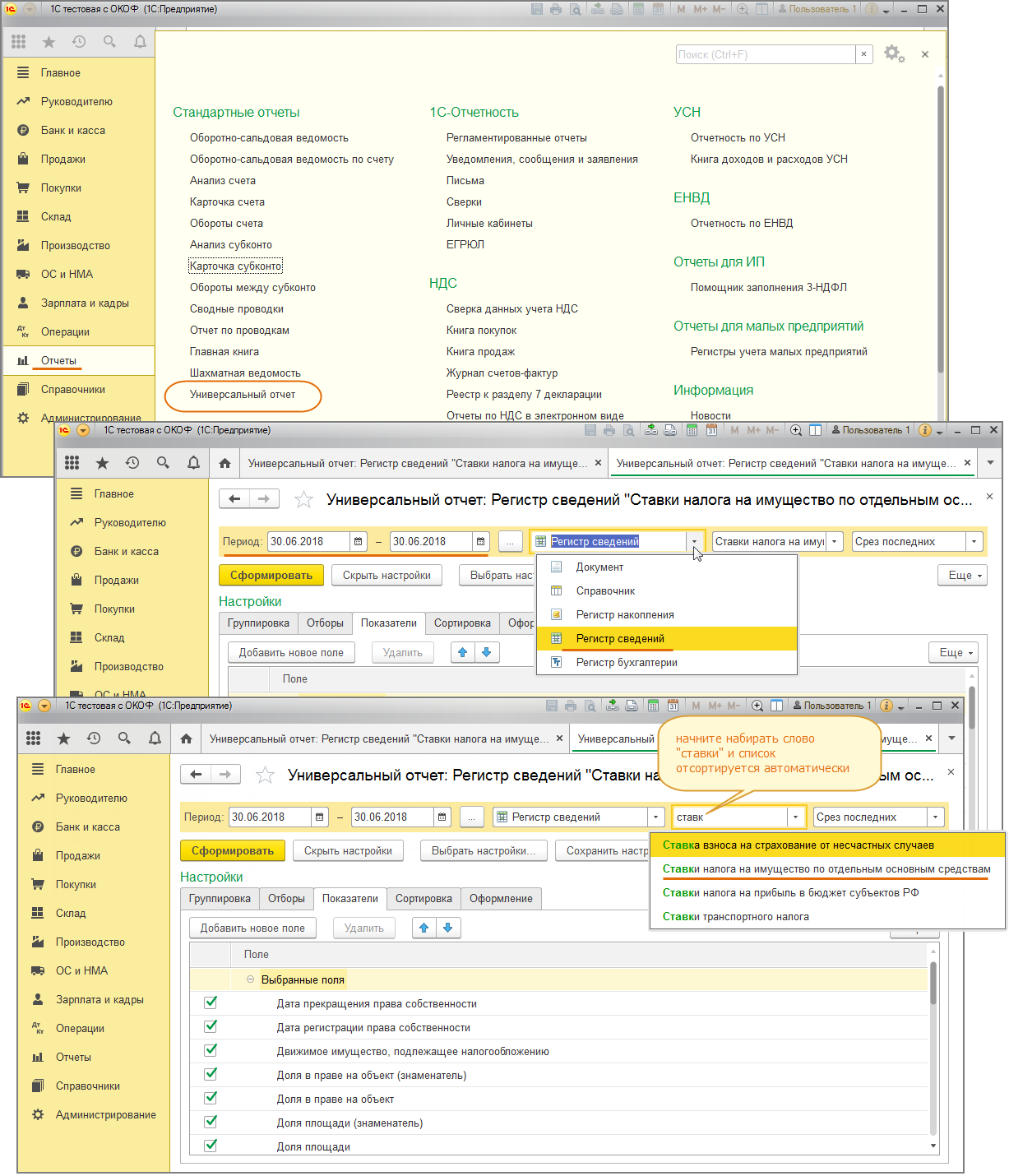The width and height of the screenshot is (1009, 1176).
Task: Open 'Срез последних' dropdown in middle window
Action: coord(974,541)
